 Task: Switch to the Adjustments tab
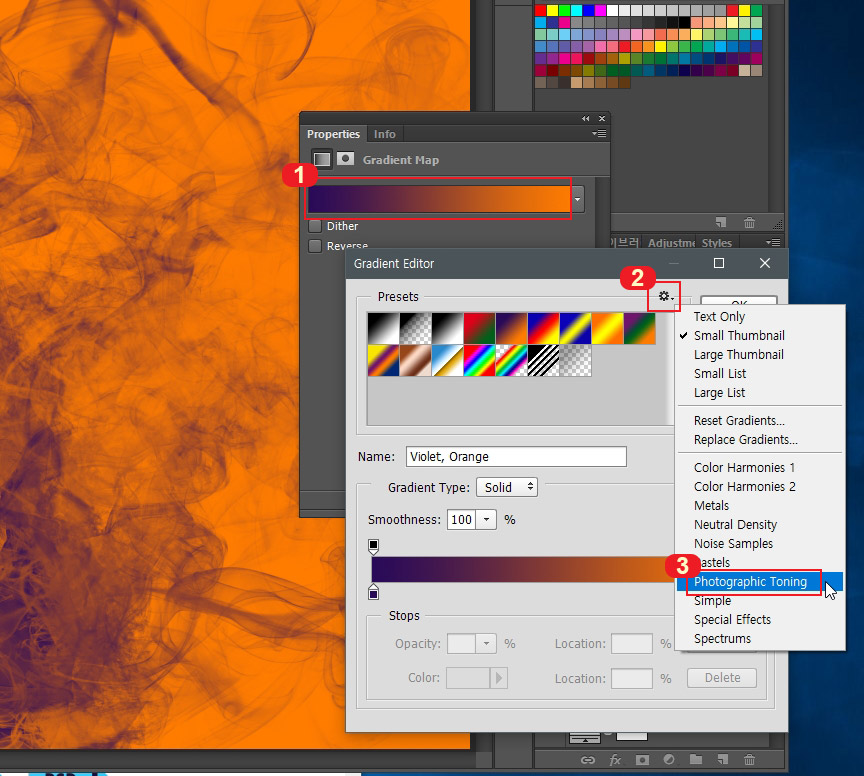pyautogui.click(x=671, y=242)
